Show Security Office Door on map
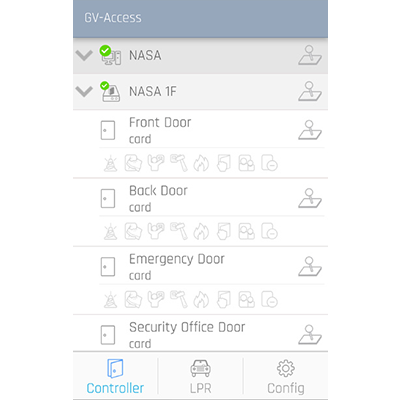Screen dimensions: 400x400 tap(310, 335)
